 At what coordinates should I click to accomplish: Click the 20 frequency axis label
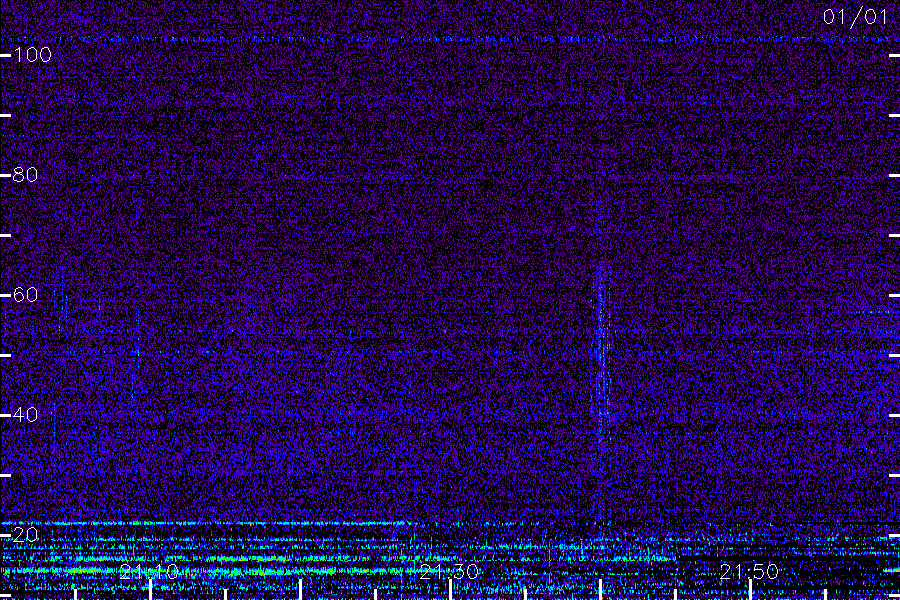25,535
